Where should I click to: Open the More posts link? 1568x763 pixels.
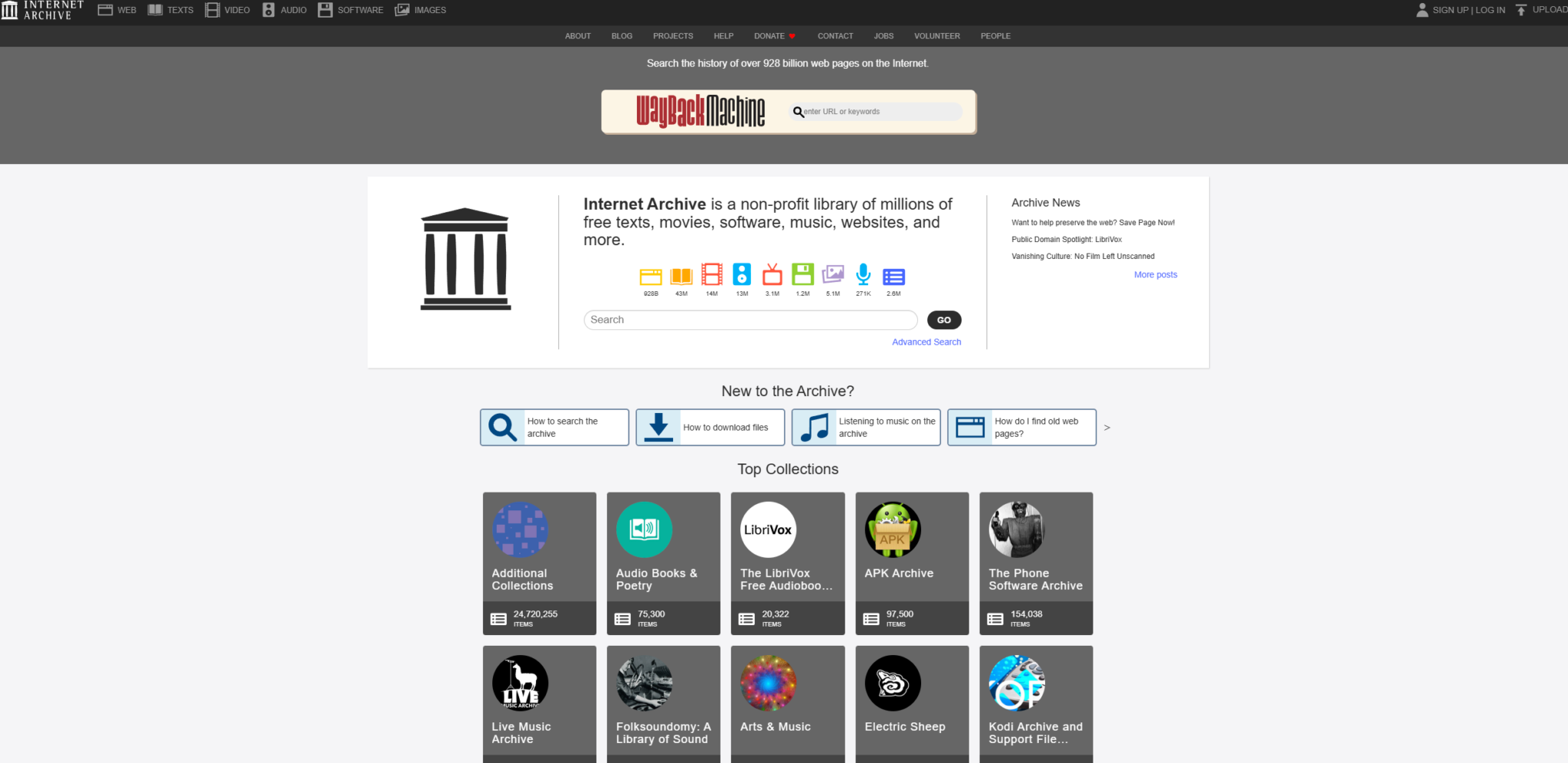point(1155,274)
